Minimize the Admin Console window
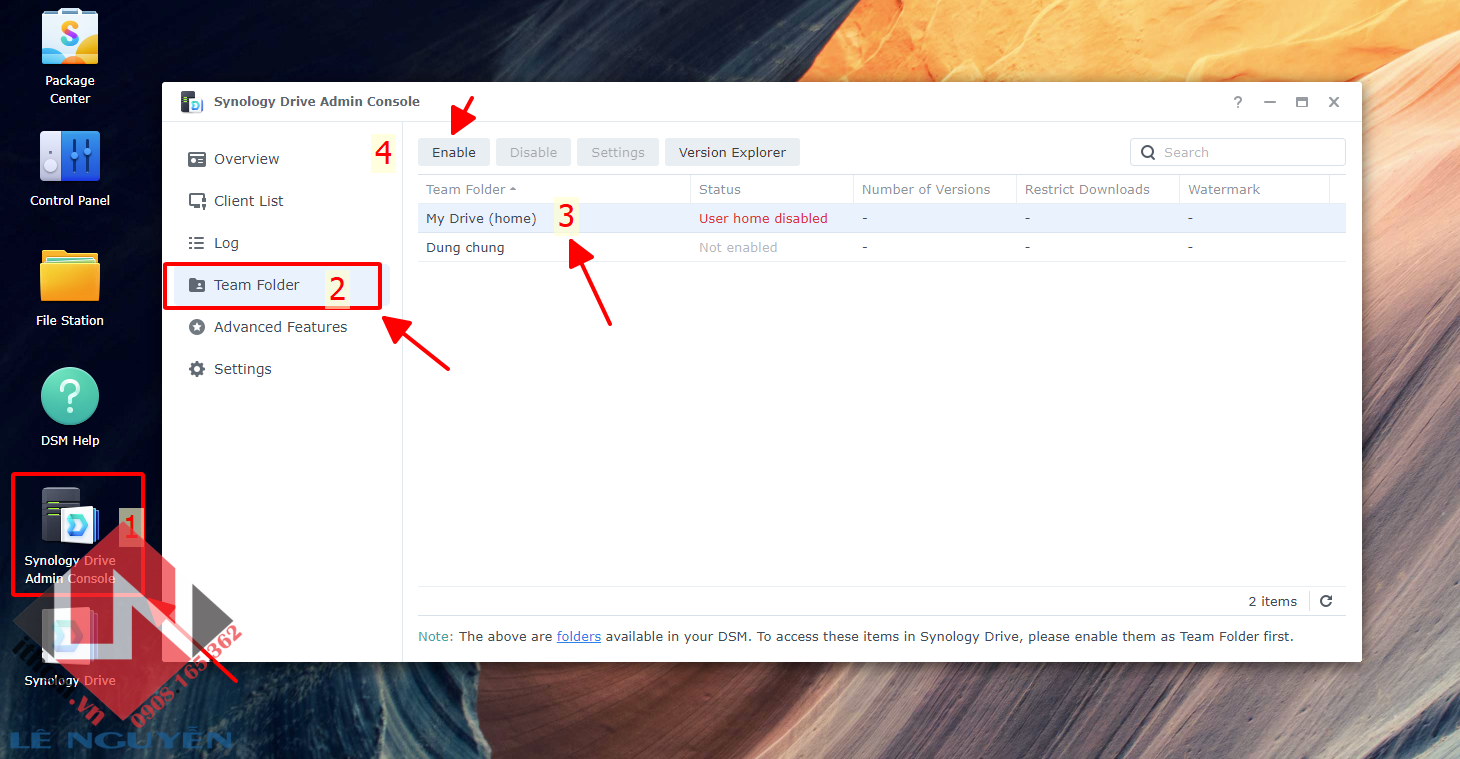 coord(1270,102)
